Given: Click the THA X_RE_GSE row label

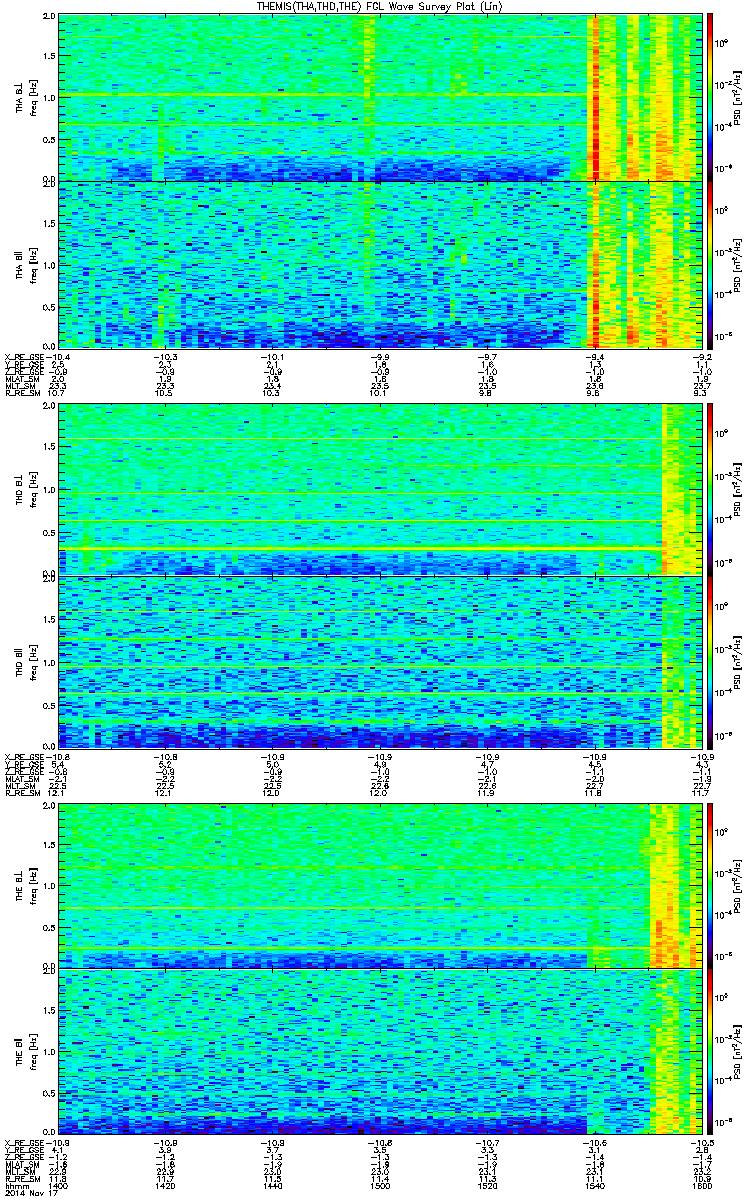Looking at the screenshot, I should [25, 355].
